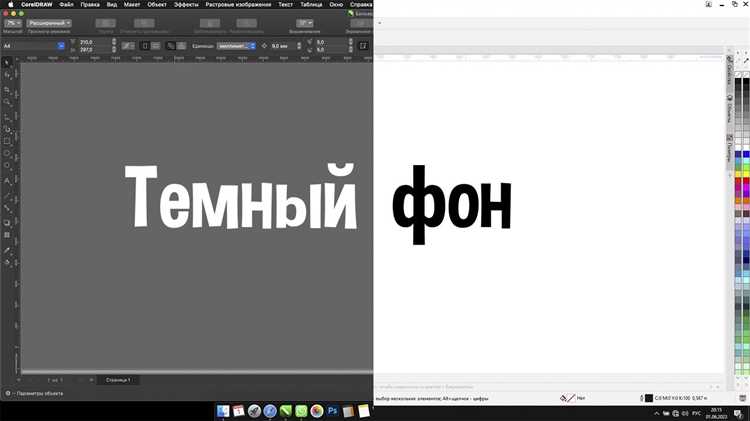Select the Zoom tool in the toolbox
Image resolution: width=750 pixels, height=421 pixels.
[x=7, y=102]
